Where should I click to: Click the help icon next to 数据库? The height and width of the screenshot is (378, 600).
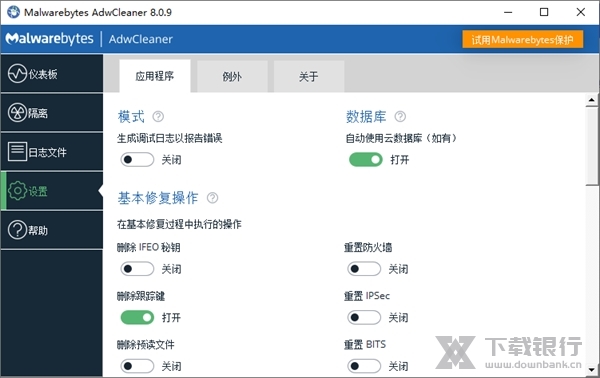(400, 116)
